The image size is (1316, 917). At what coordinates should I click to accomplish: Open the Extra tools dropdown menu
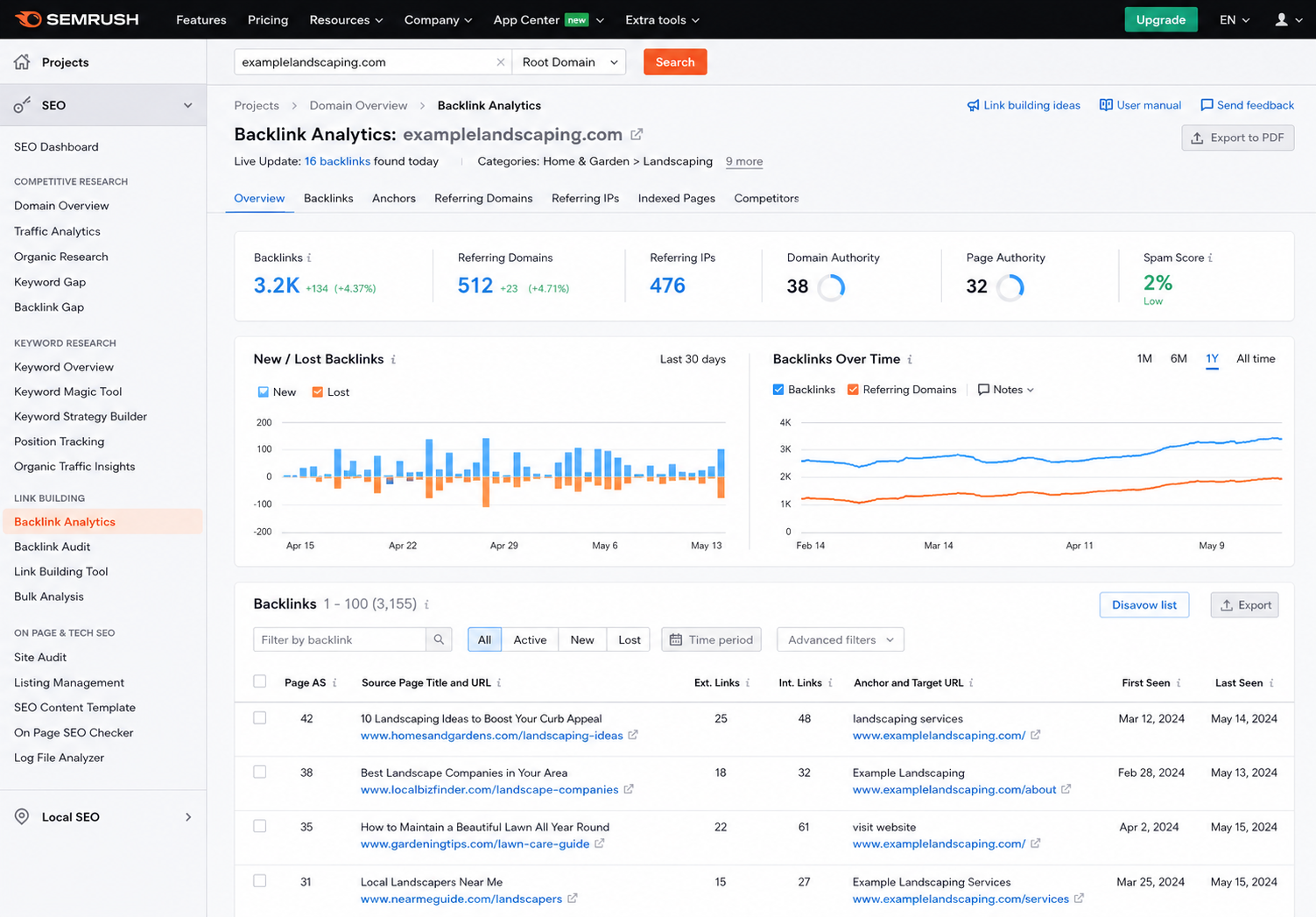pos(662,19)
